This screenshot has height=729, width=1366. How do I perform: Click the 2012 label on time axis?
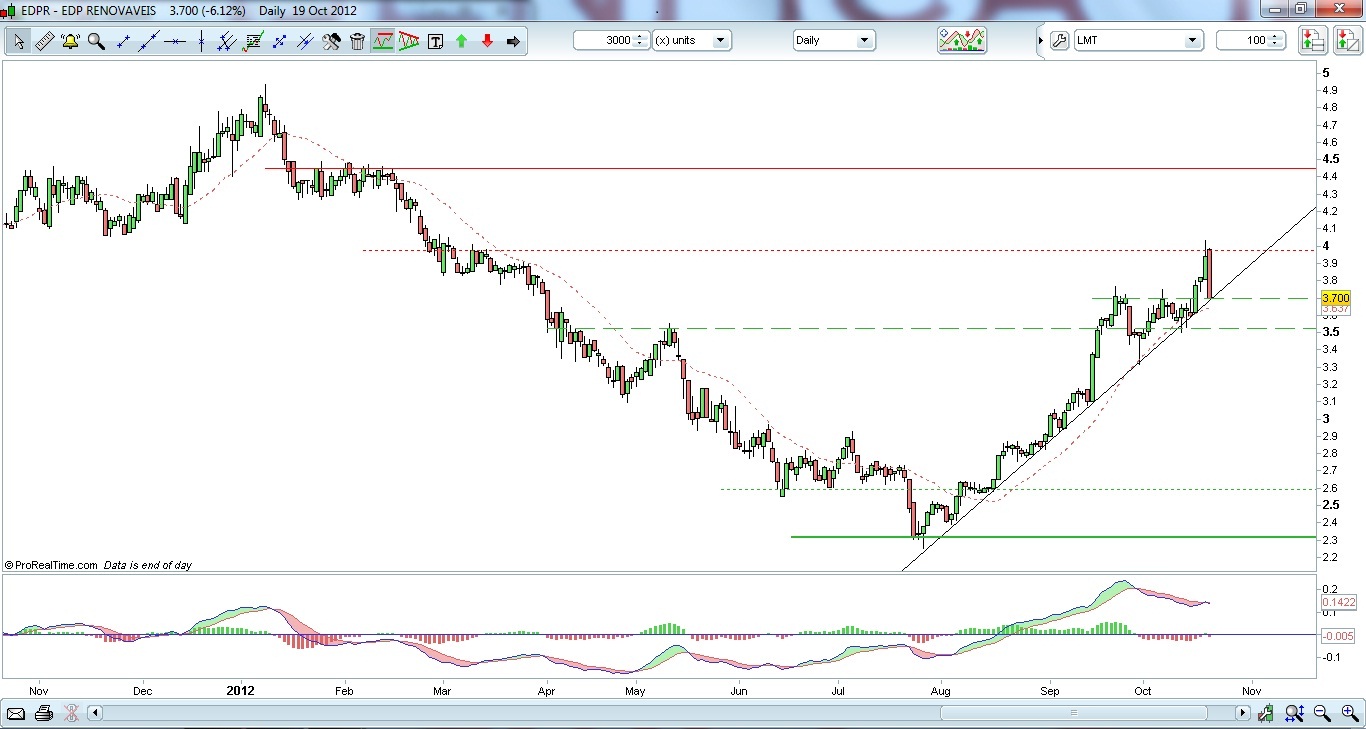point(240,690)
